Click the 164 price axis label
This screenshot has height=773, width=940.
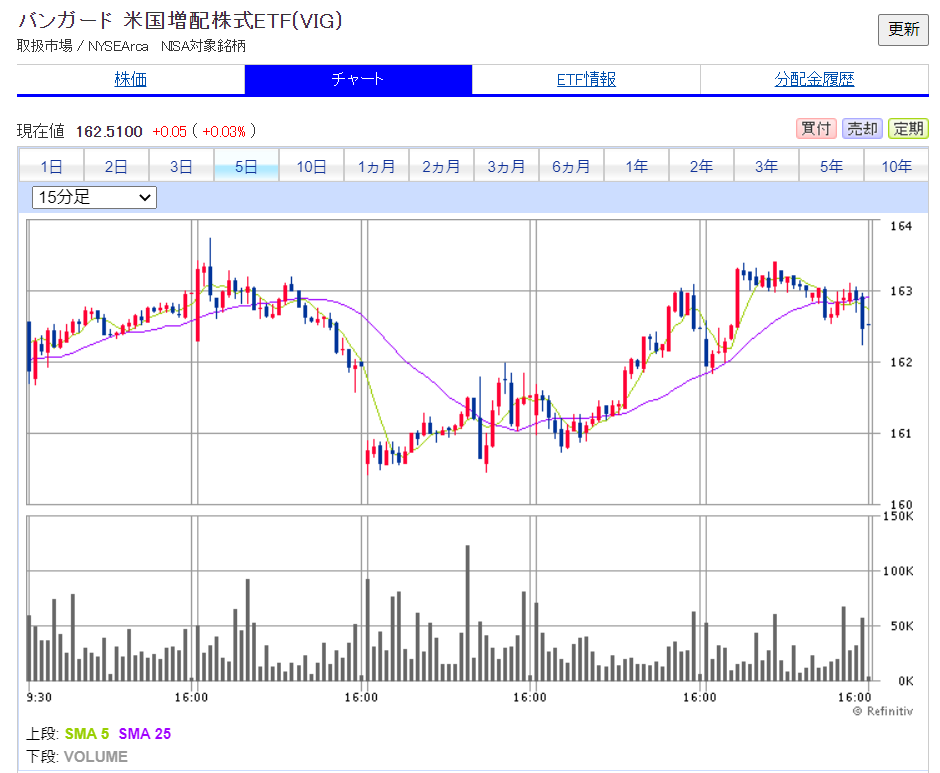pyautogui.click(x=901, y=226)
